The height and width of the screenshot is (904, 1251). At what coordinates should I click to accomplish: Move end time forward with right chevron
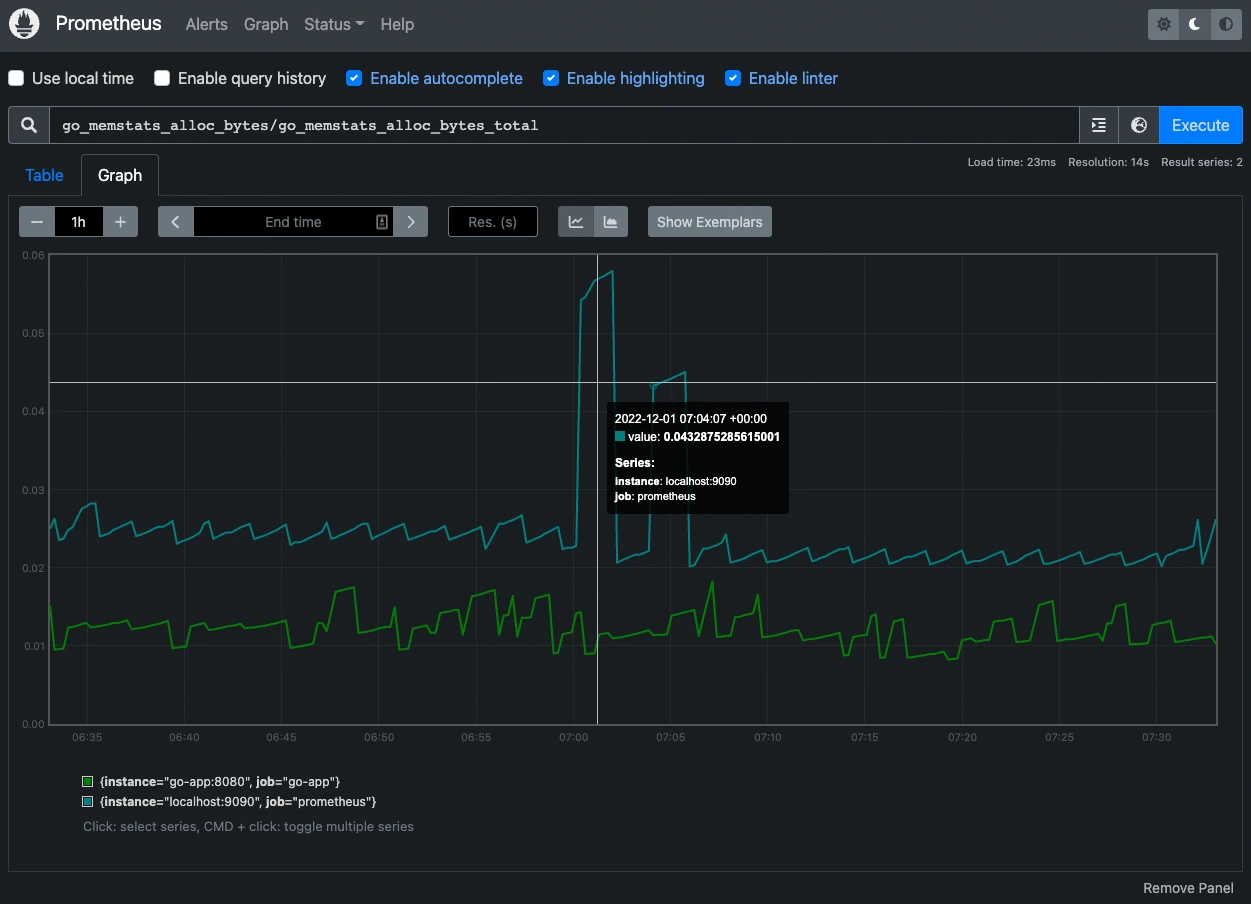coord(411,222)
